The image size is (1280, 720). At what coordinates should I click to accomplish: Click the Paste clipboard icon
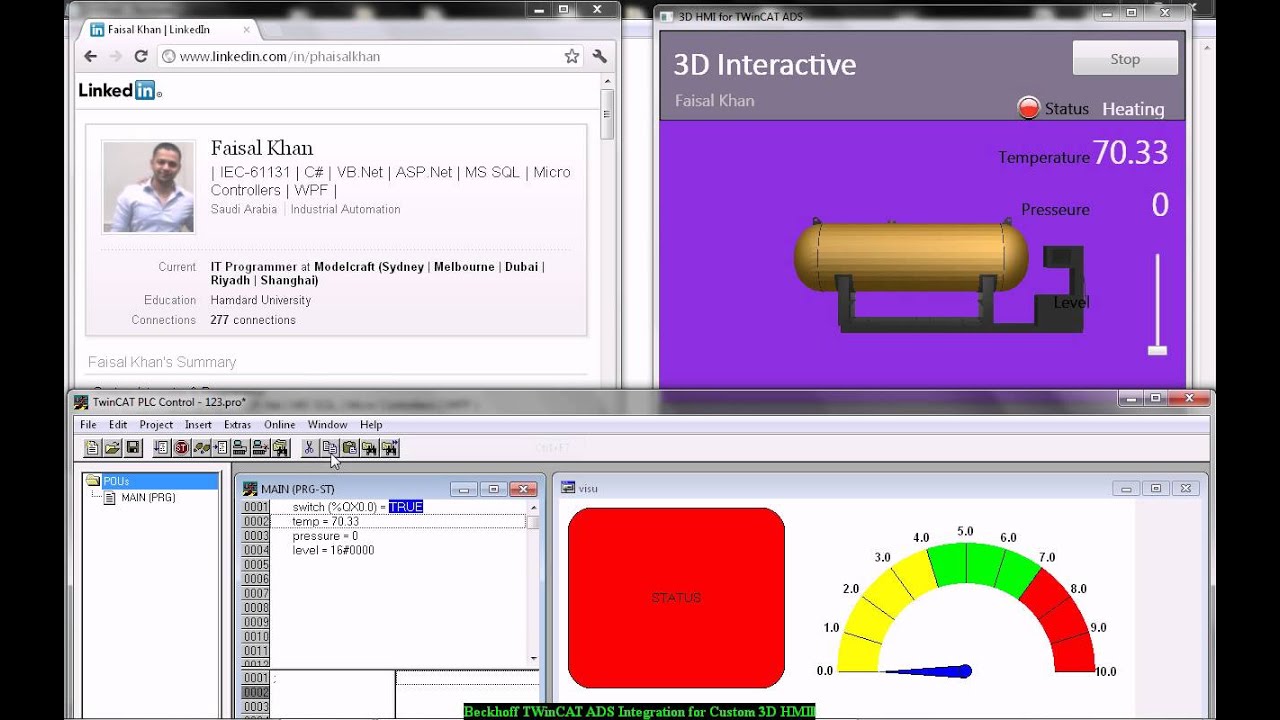tap(350, 448)
